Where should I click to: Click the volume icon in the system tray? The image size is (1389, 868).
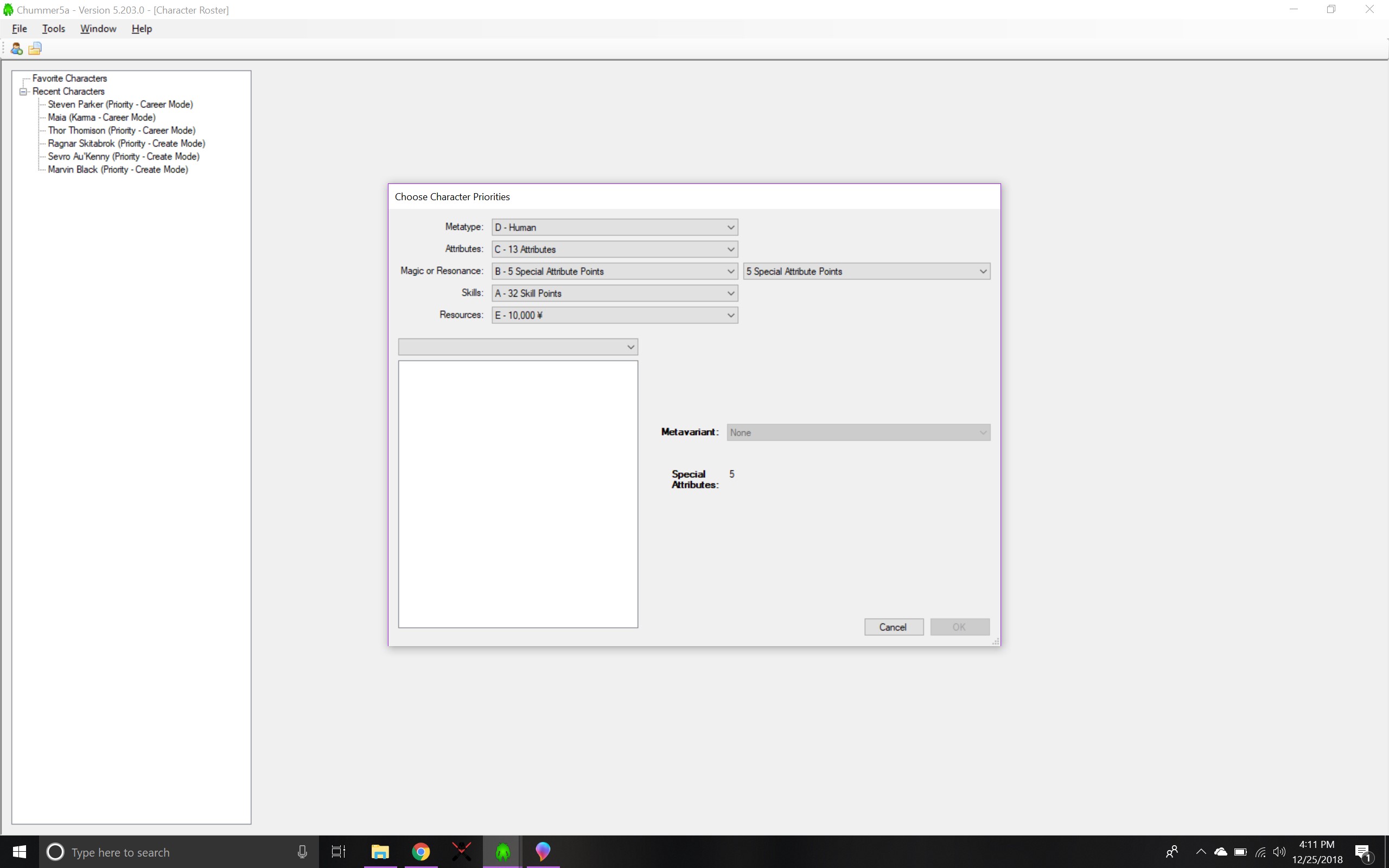(1280, 852)
